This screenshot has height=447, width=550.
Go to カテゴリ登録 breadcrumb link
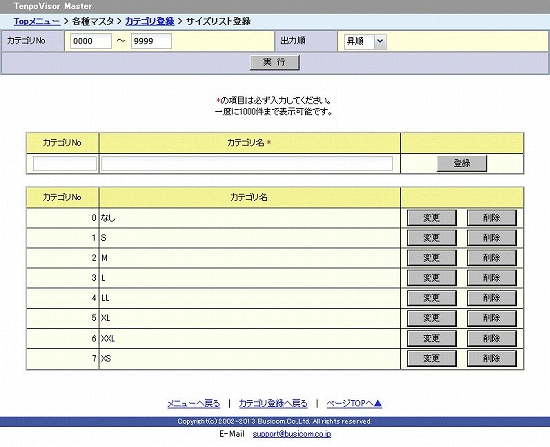click(x=150, y=21)
